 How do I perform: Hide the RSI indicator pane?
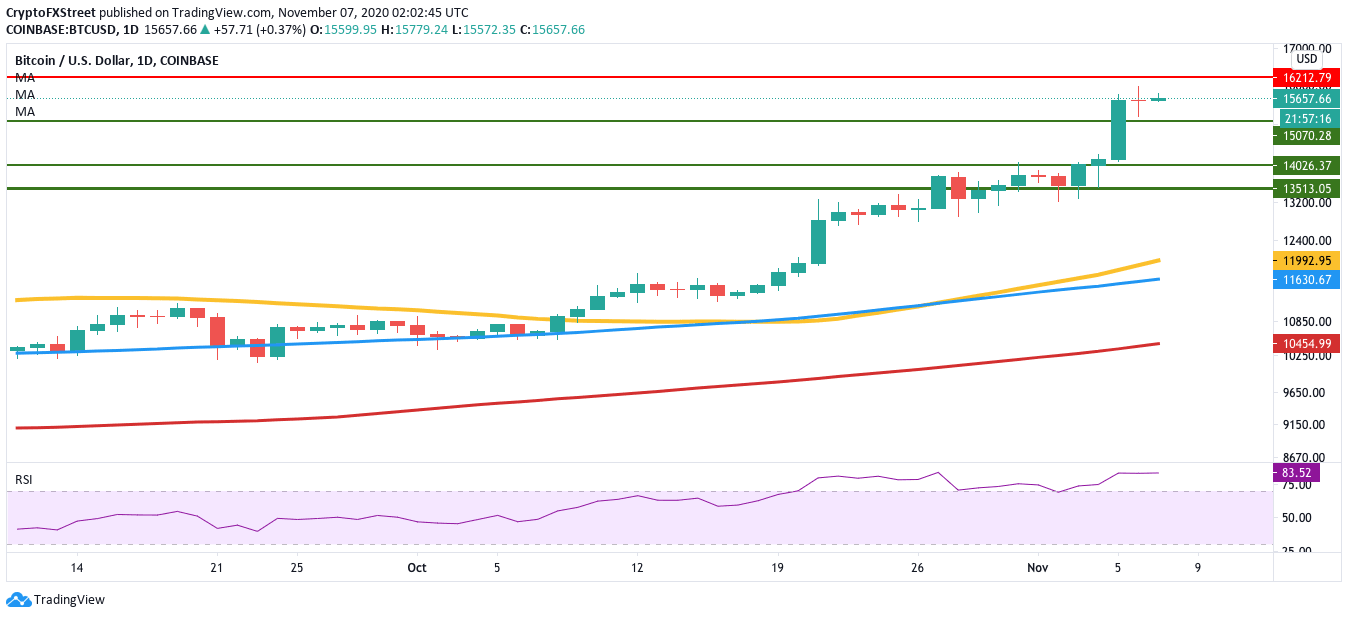pyautogui.click(x=24, y=479)
